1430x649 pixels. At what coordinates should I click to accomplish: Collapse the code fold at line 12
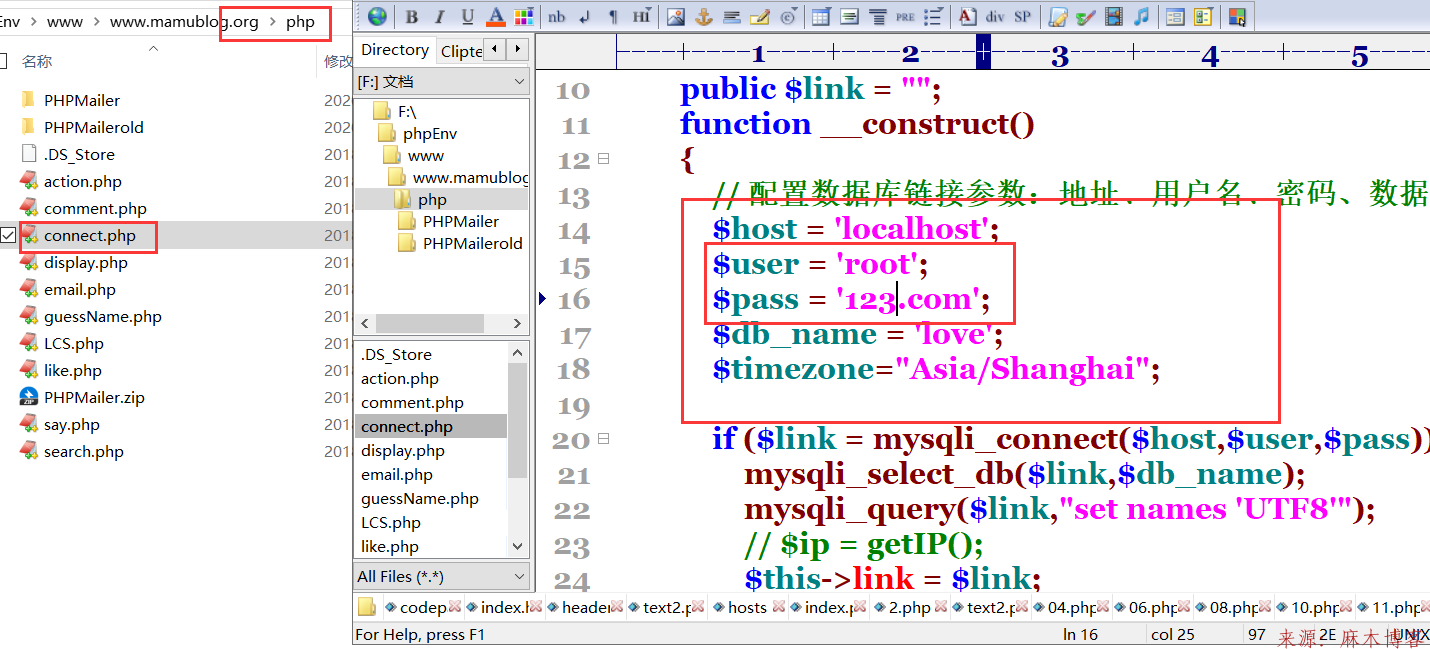[x=603, y=158]
